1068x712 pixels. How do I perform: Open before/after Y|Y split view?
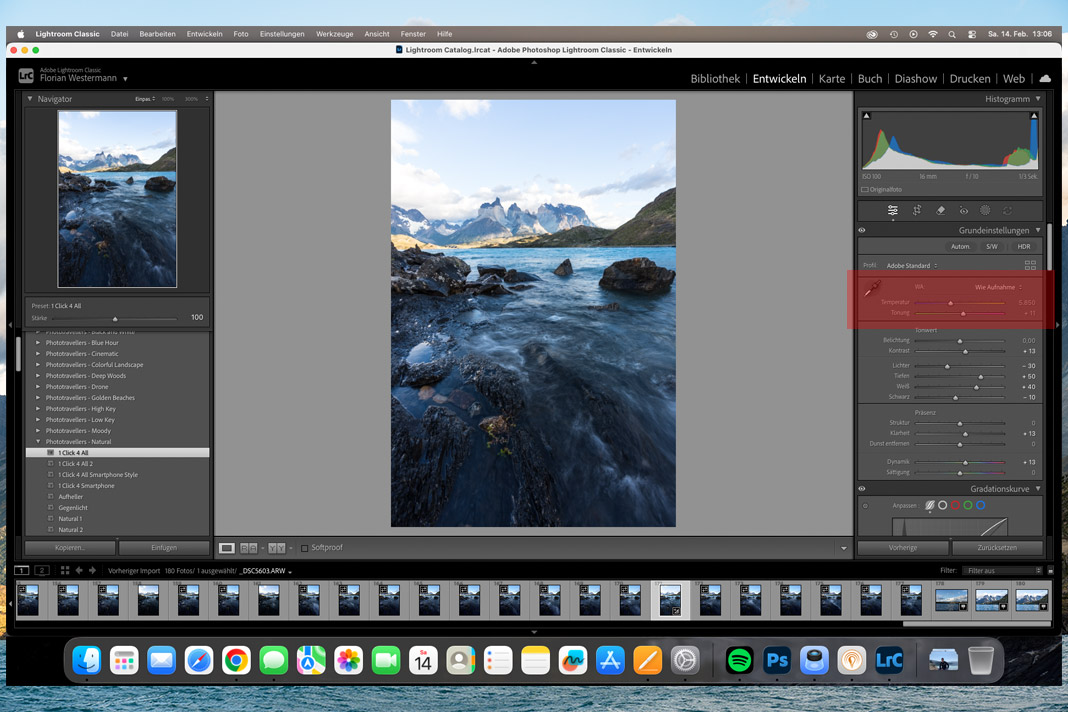pos(277,548)
